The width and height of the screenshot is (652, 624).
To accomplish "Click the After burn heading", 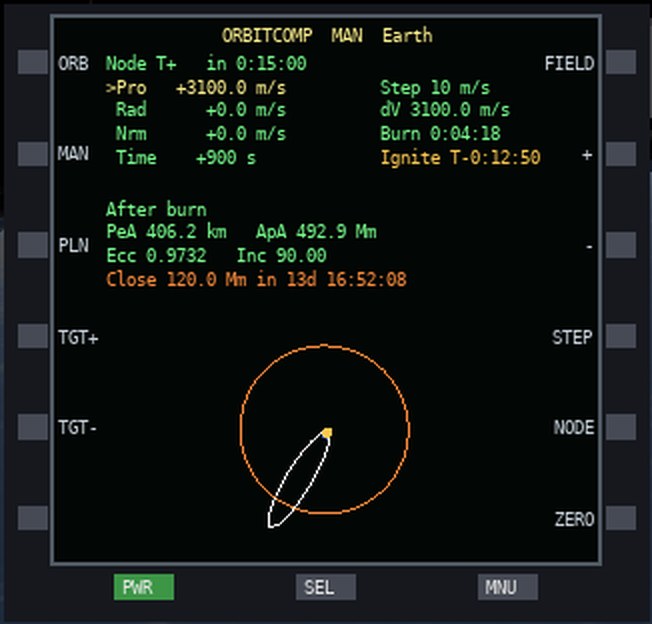I will [x=156, y=209].
